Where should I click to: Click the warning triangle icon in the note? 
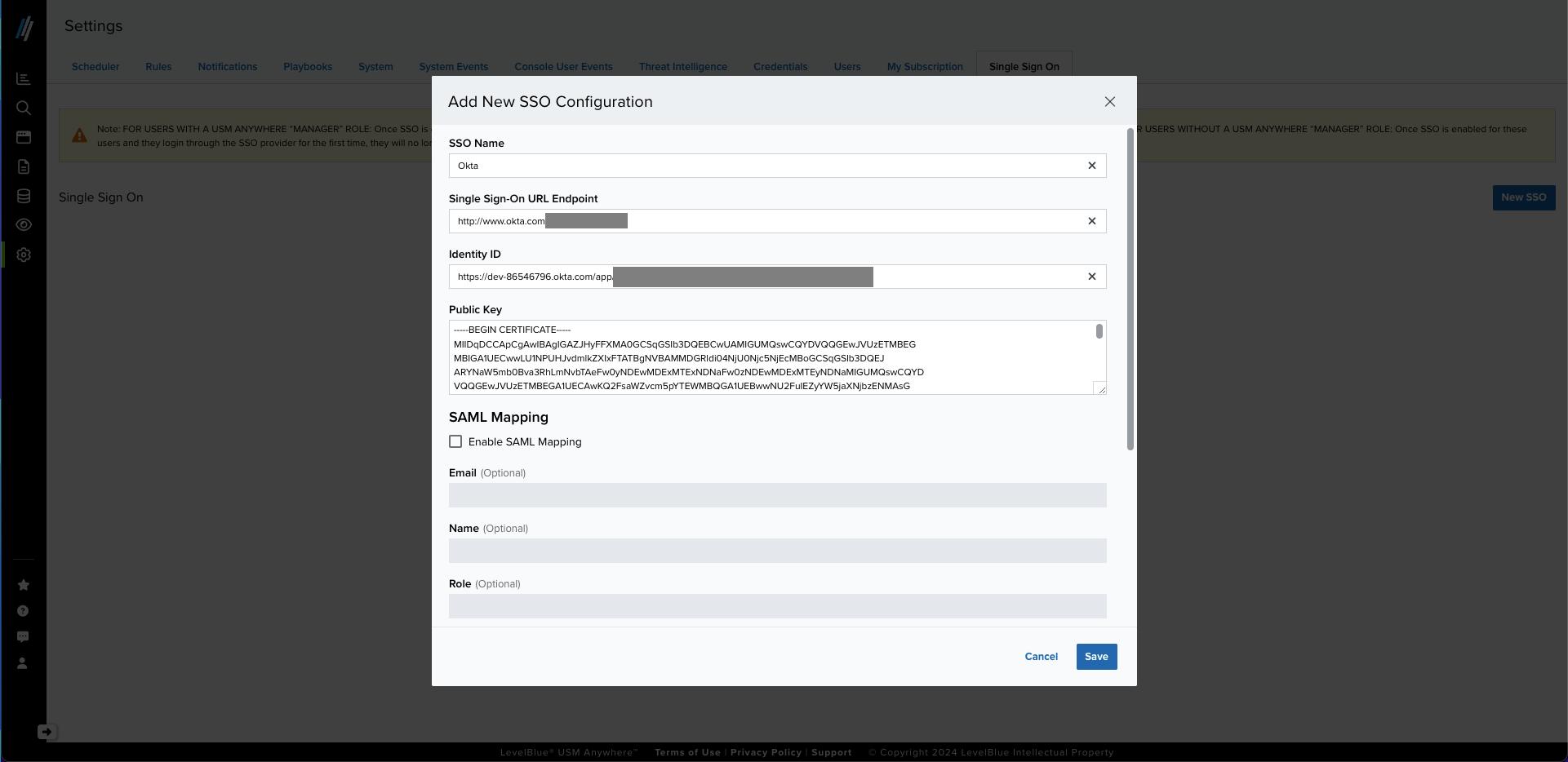(79, 135)
